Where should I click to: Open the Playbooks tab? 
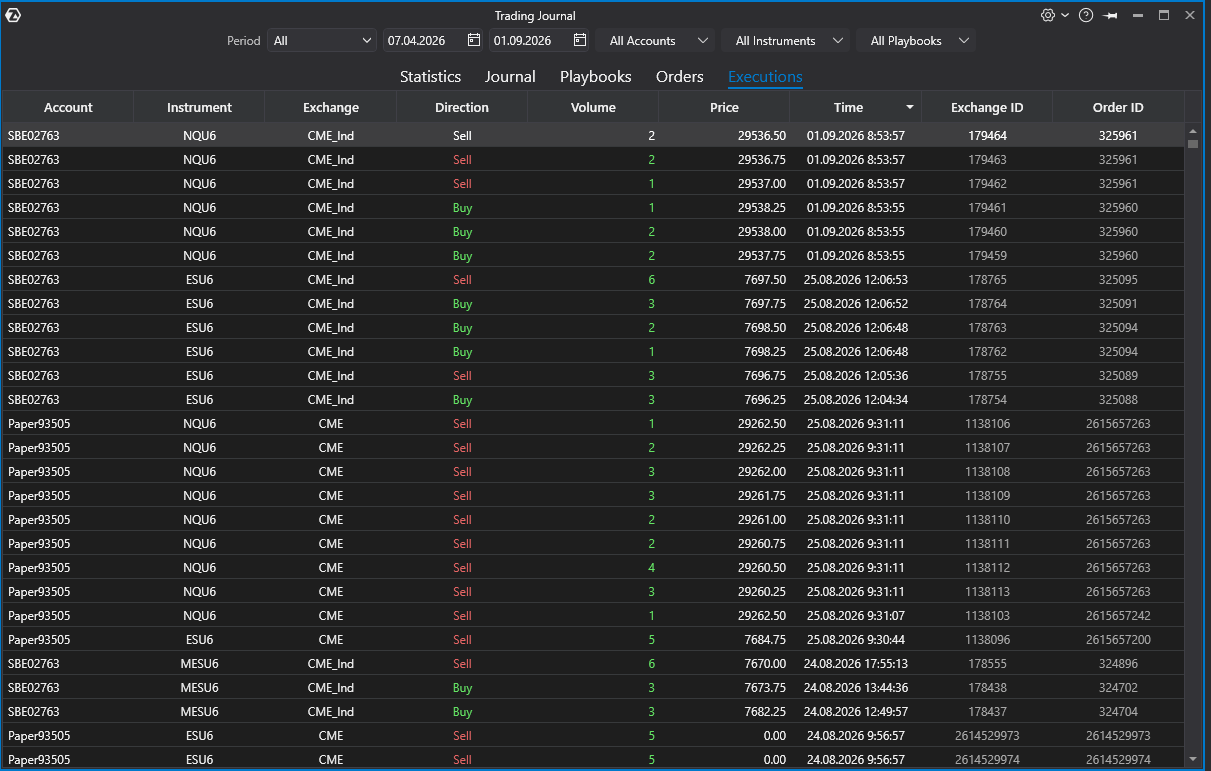coord(595,77)
